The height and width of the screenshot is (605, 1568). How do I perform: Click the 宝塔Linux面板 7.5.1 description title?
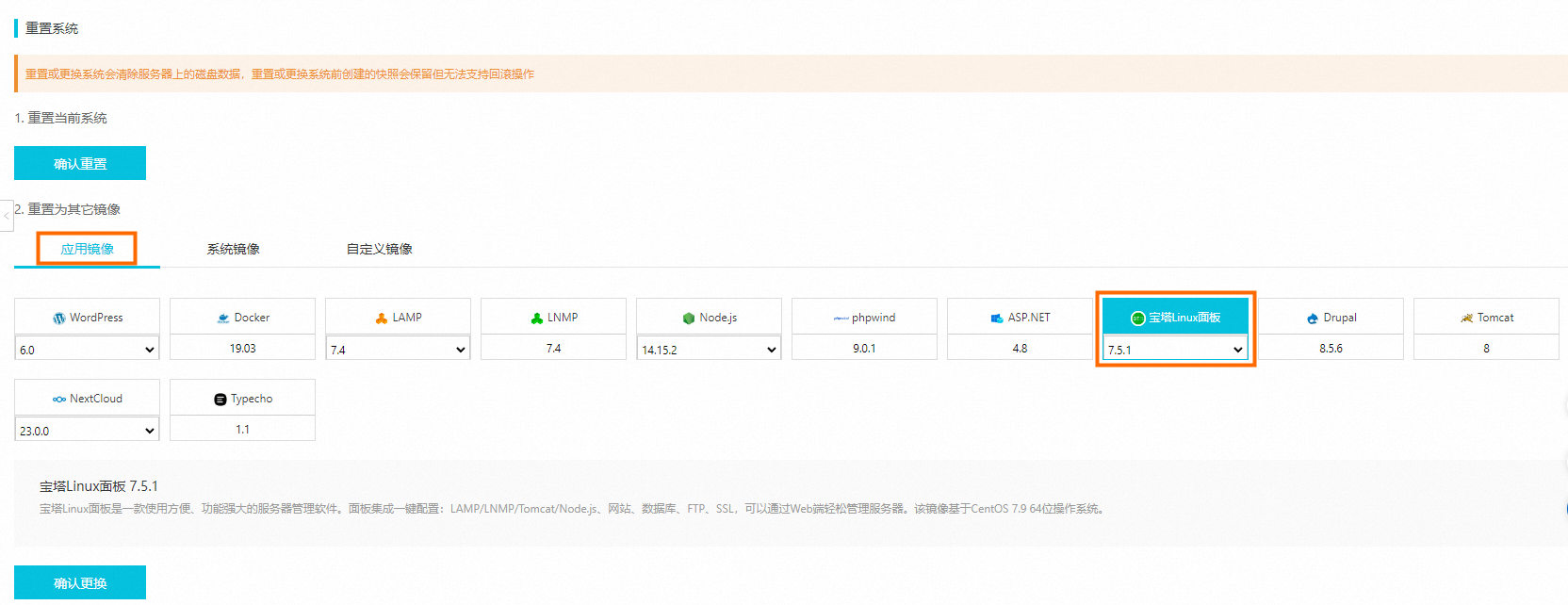pos(99,486)
